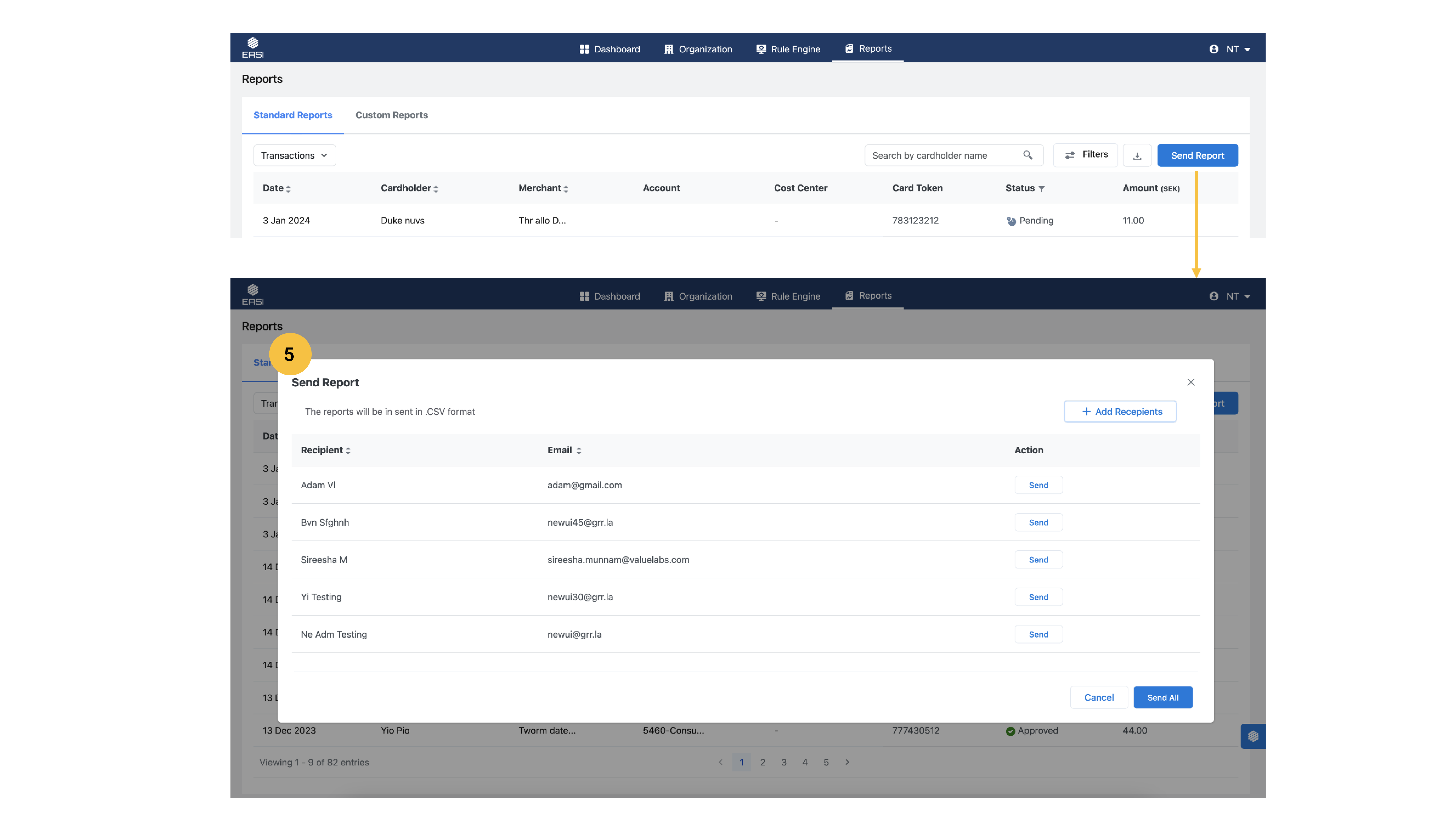
Task: Open the Filters button
Action: (1085, 155)
